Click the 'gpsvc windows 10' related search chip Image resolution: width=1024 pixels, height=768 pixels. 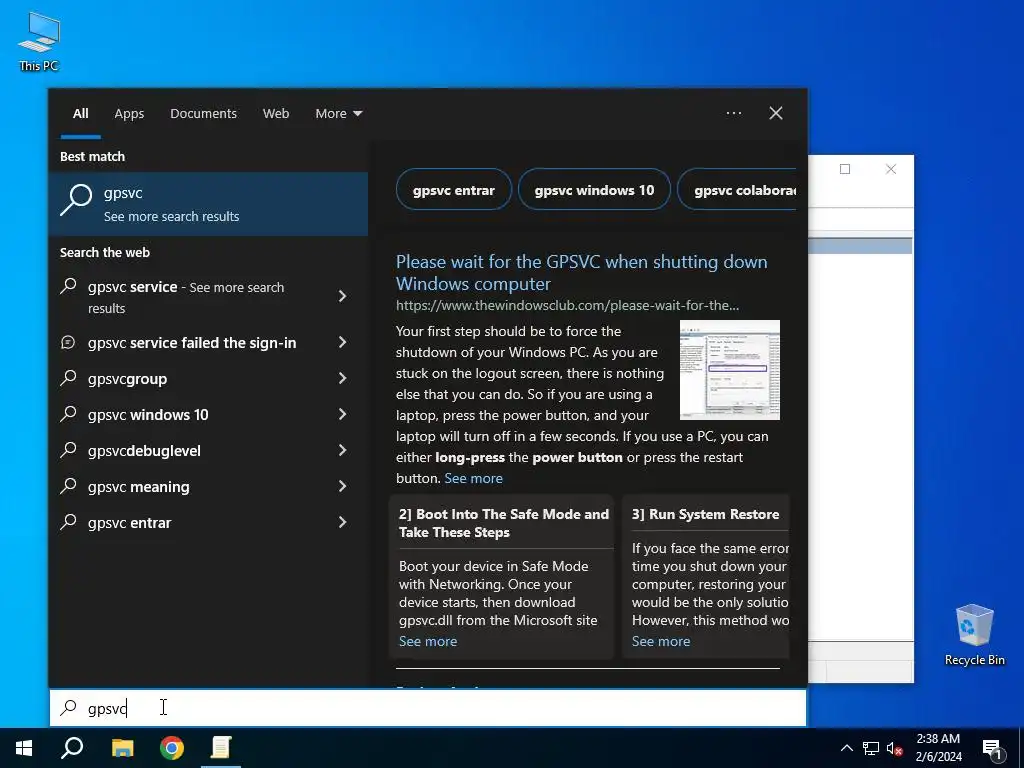[594, 190]
